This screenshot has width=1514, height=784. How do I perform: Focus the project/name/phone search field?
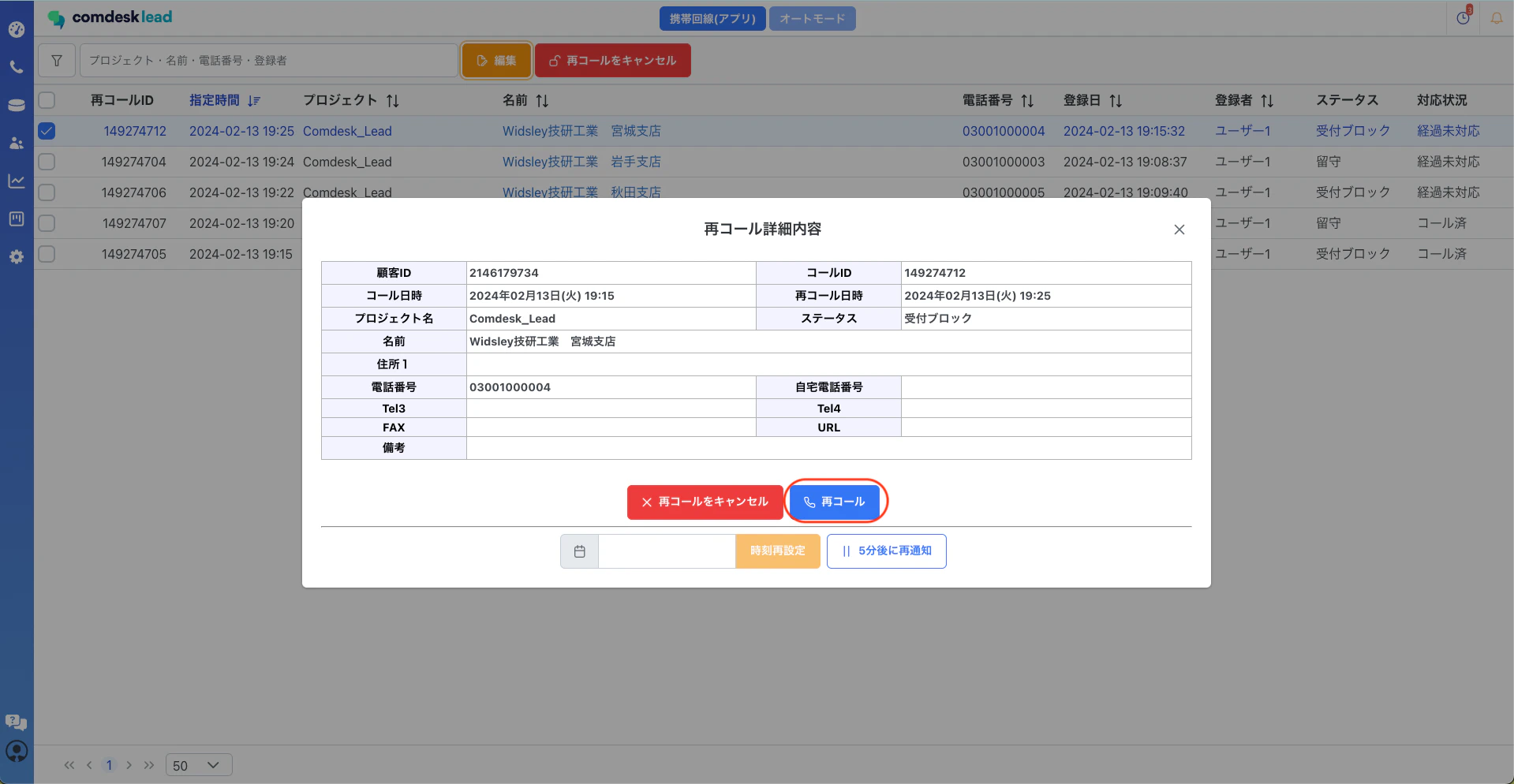coord(268,61)
